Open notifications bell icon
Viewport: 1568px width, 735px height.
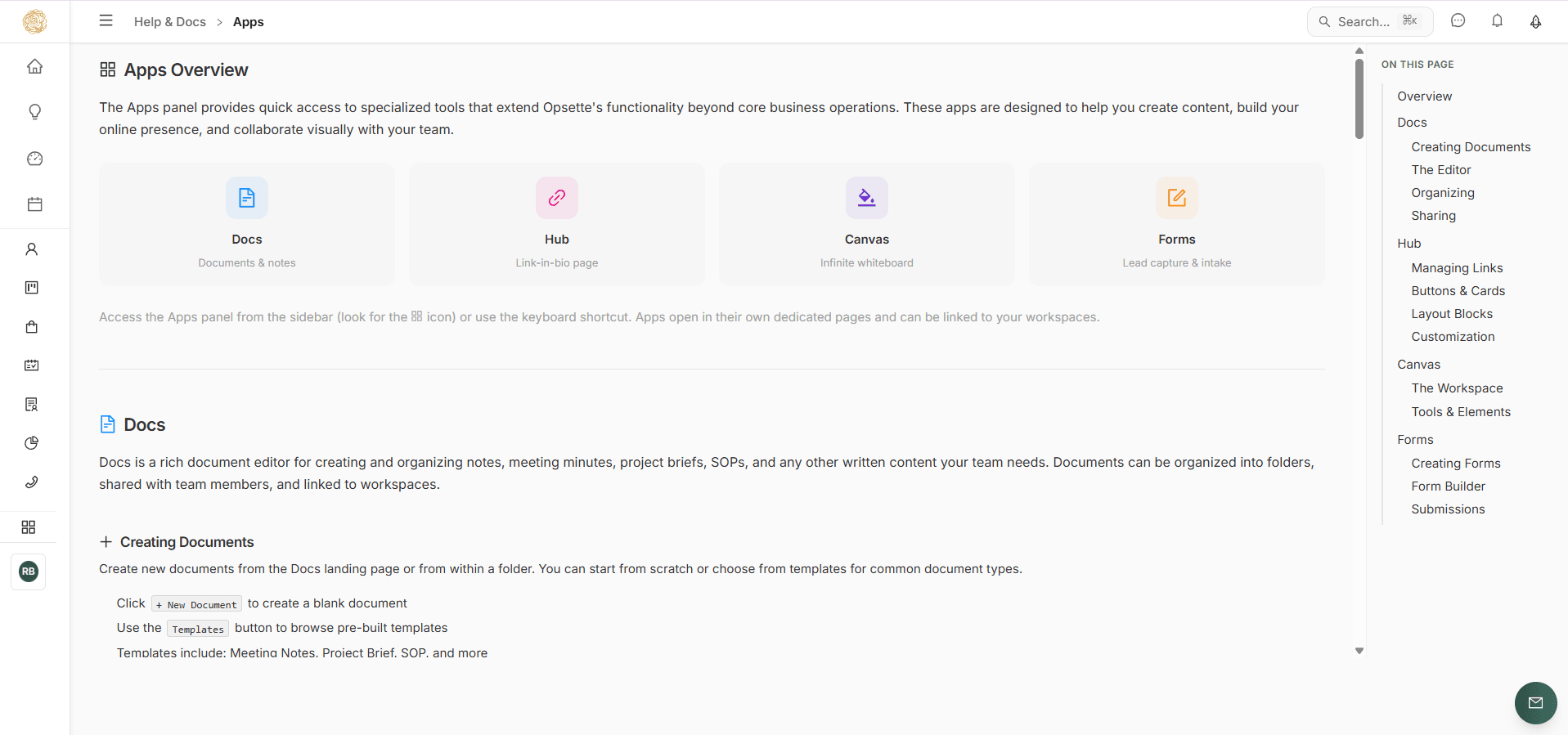coord(1497,21)
